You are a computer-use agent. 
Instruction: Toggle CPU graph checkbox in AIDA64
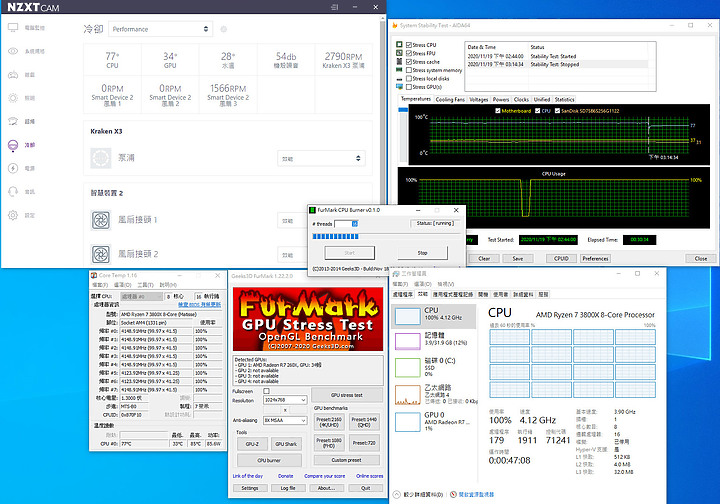click(537, 111)
